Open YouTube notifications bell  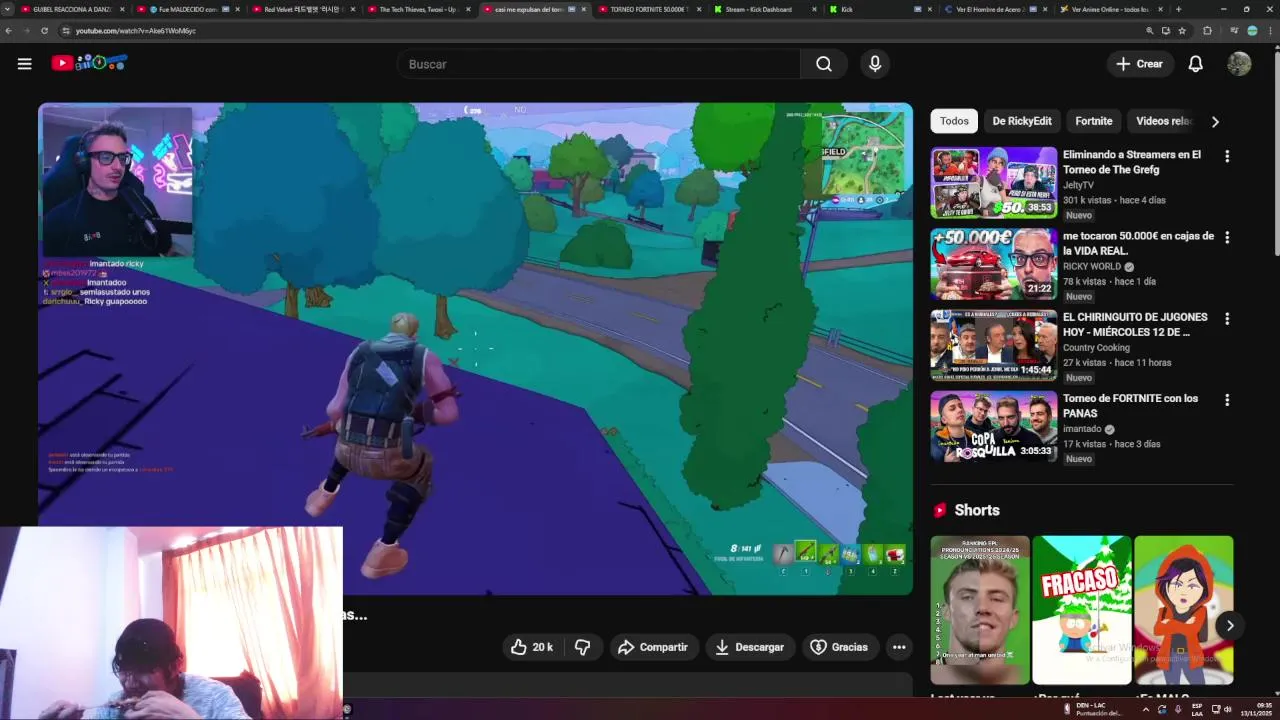pos(1195,64)
